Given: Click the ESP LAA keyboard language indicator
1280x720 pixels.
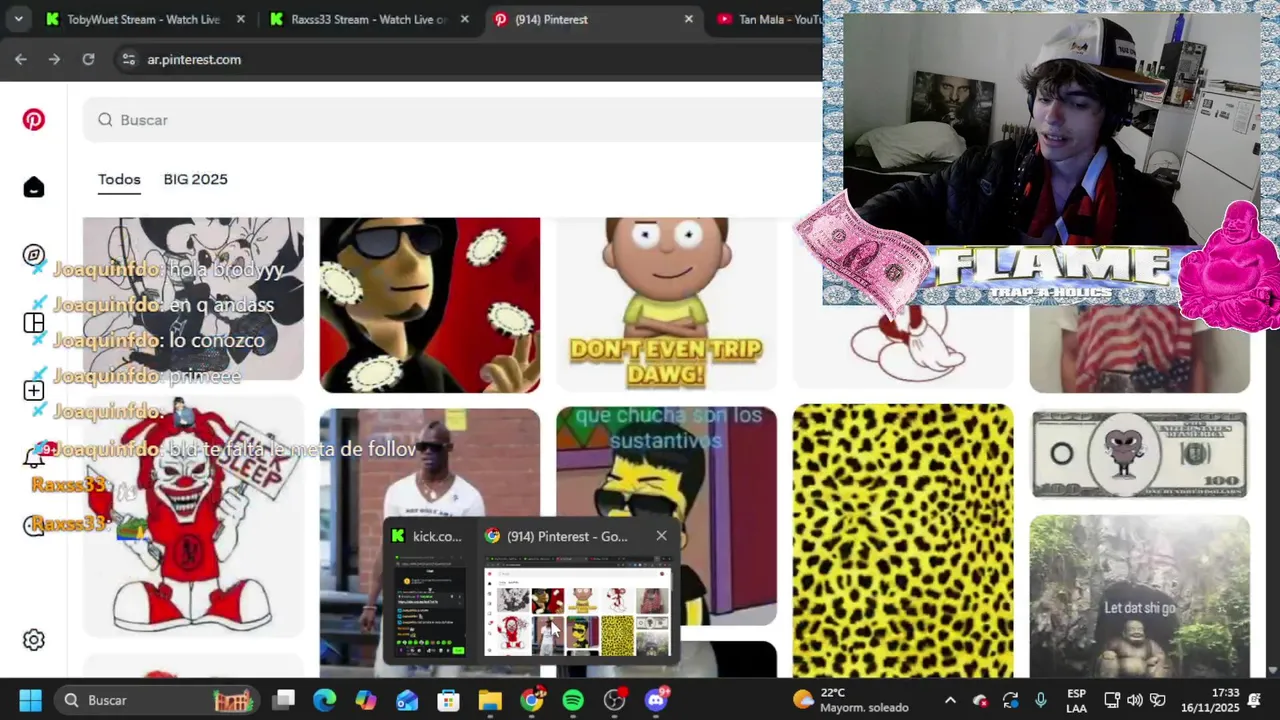Looking at the screenshot, I should click(1076, 700).
